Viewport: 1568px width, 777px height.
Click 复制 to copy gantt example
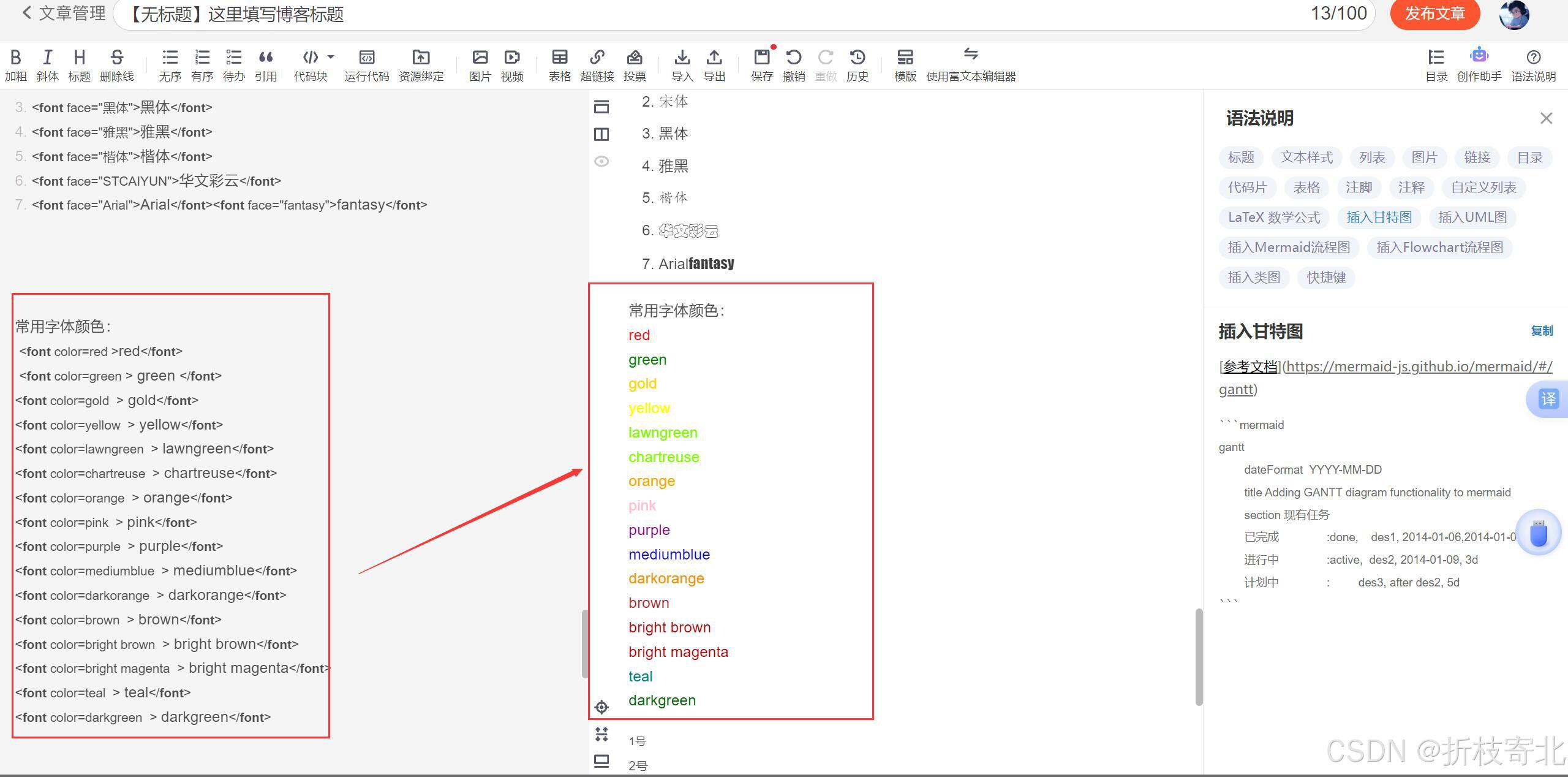1541,331
